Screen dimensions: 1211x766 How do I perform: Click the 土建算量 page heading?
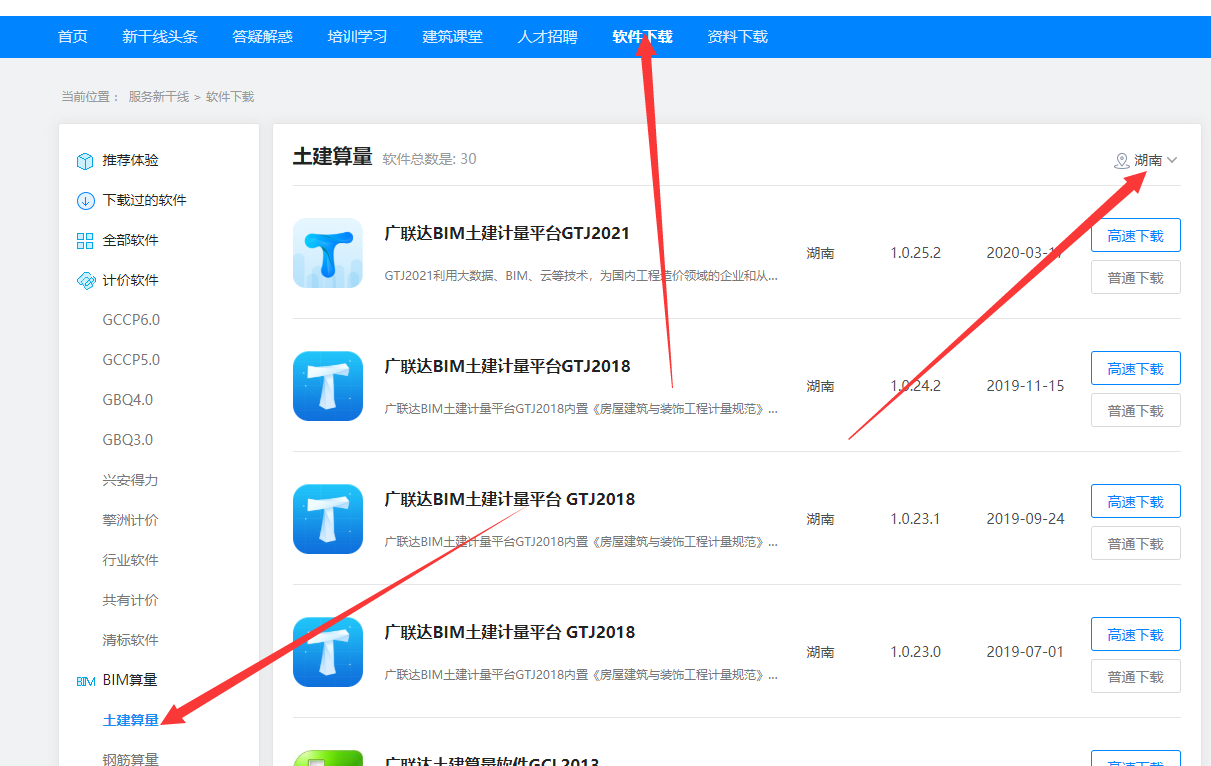pyautogui.click(x=332, y=157)
